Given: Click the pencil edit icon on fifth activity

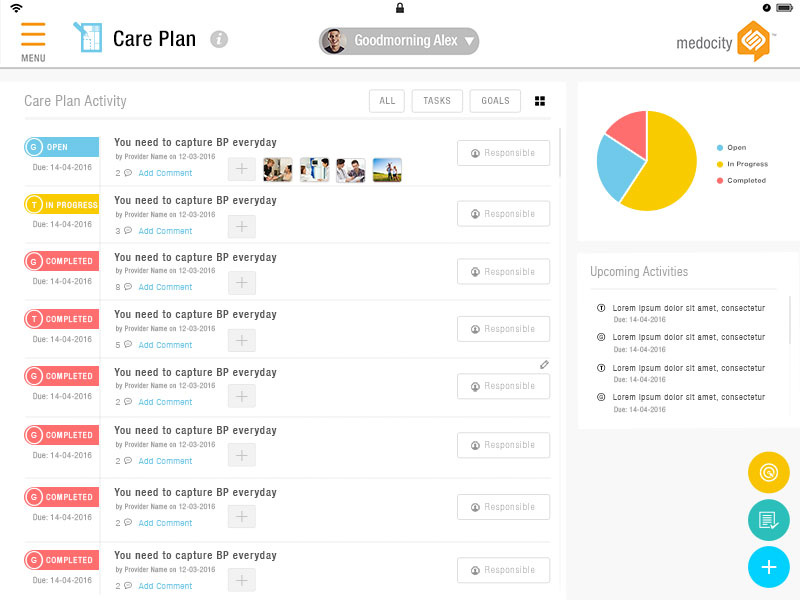Looking at the screenshot, I should coord(544,365).
